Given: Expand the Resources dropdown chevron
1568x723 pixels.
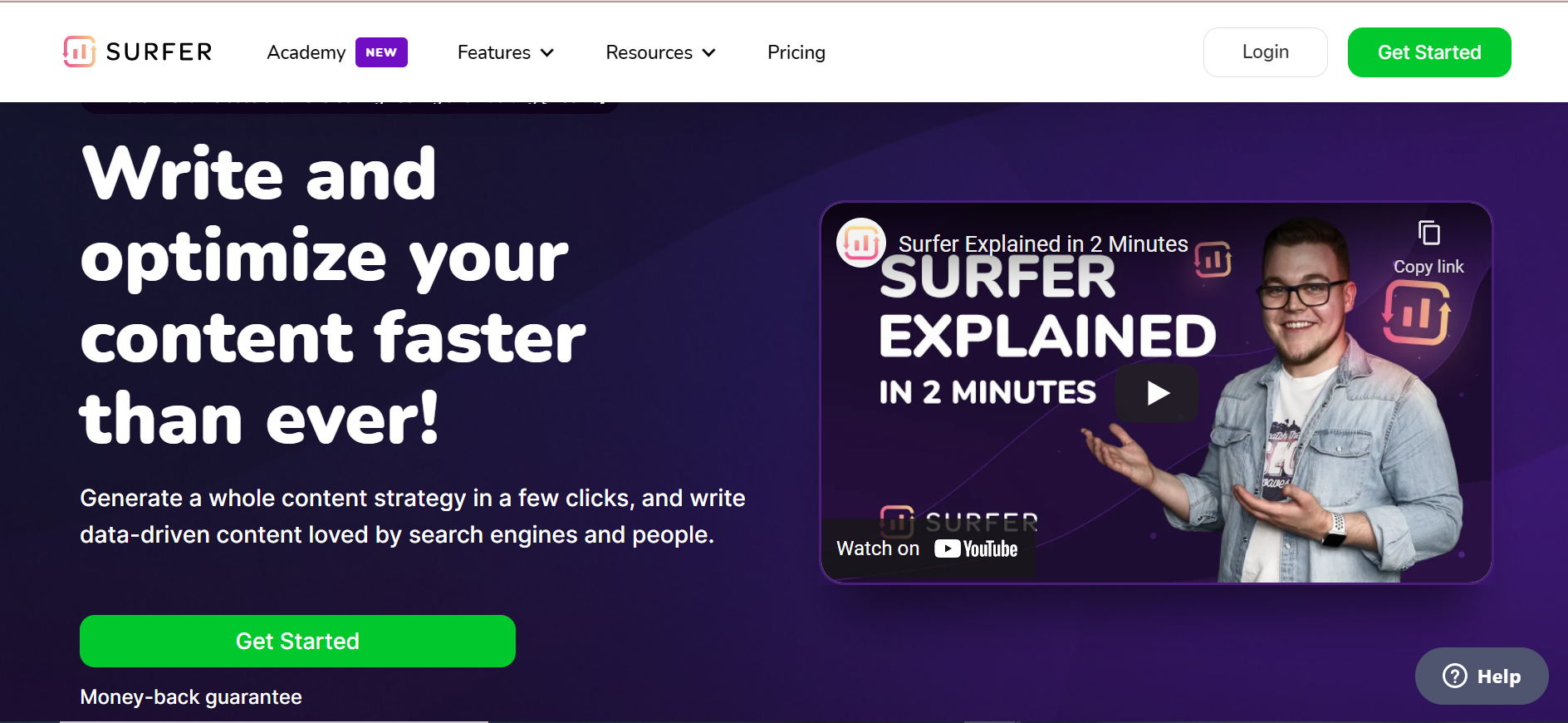Looking at the screenshot, I should coord(708,52).
